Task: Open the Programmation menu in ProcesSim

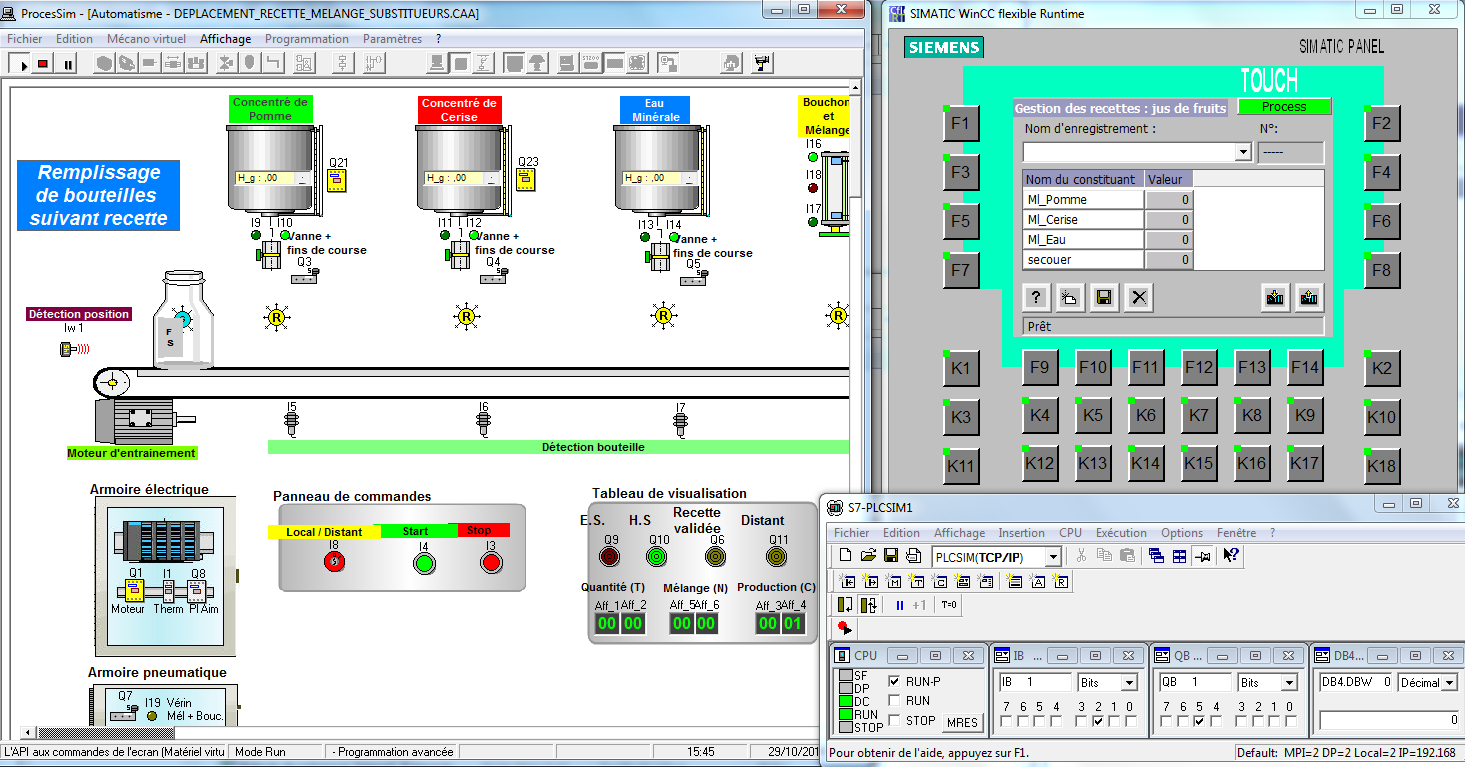Action: pyautogui.click(x=307, y=39)
